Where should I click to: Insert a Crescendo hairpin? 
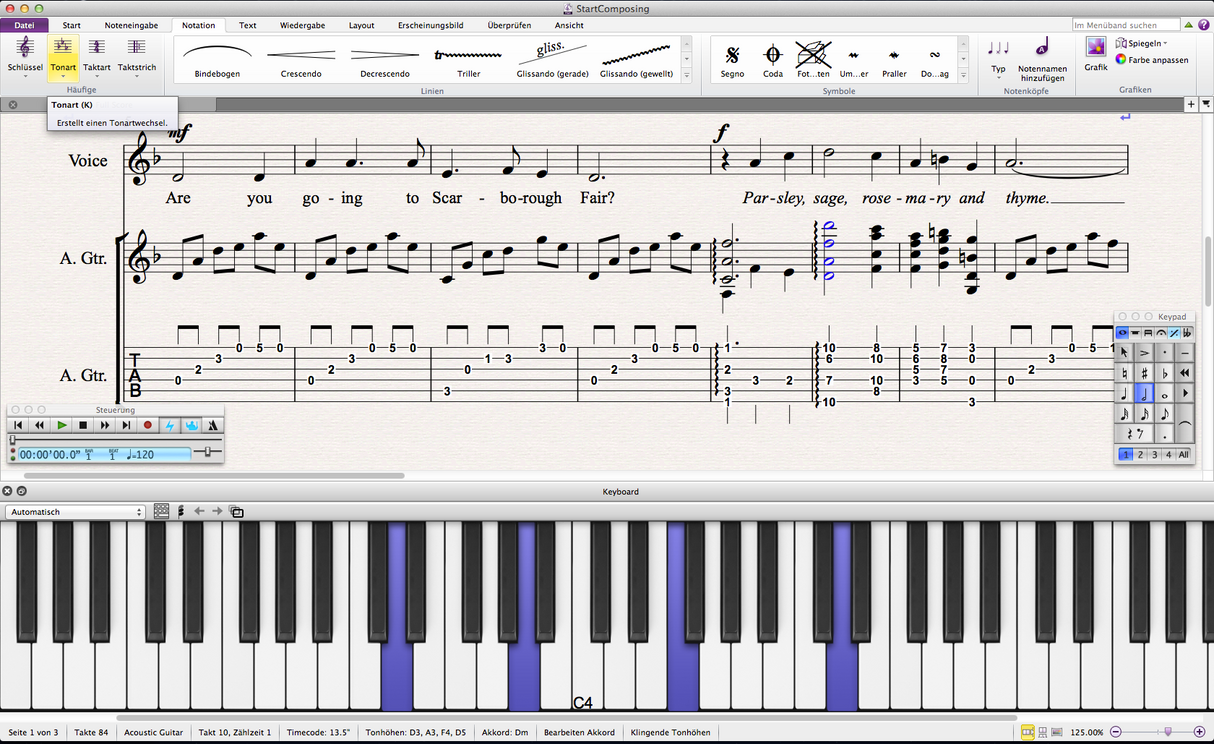[x=301, y=59]
